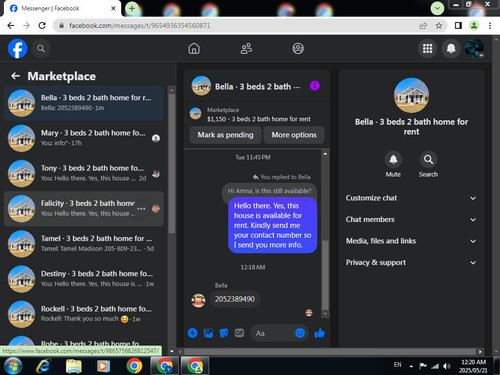Click chat messages scrollbar up arrow
The width and height of the screenshot is (500, 375).
[325, 154]
